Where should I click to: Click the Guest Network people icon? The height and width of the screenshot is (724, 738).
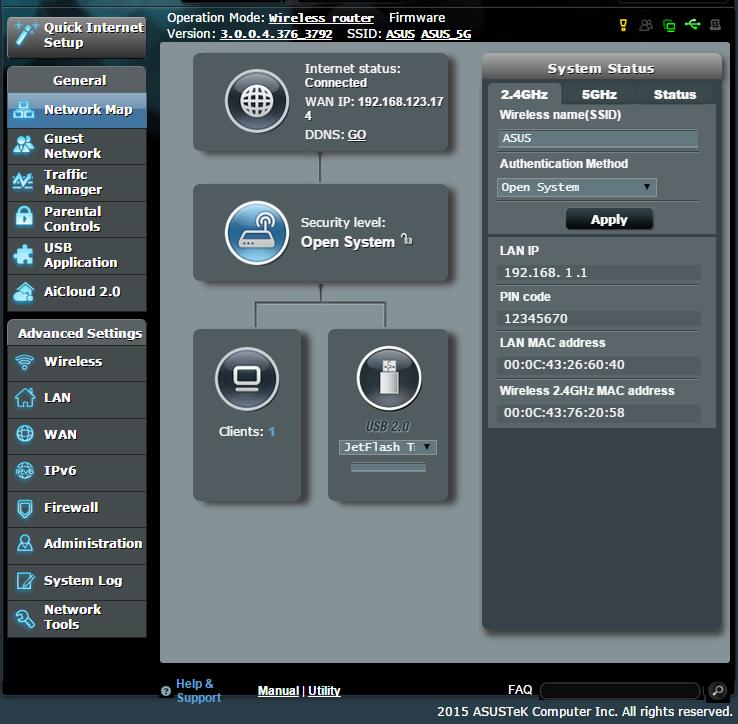24,145
